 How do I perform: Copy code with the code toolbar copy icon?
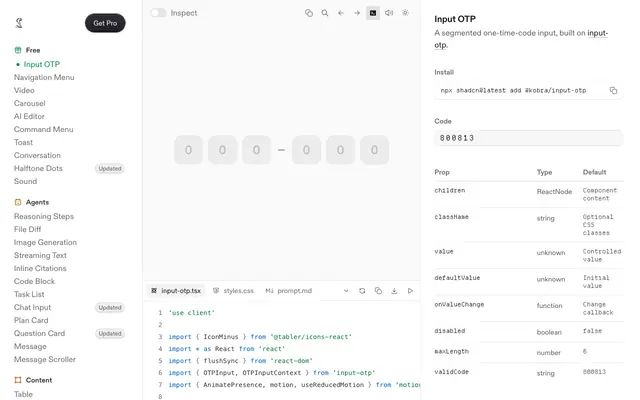pos(378,291)
